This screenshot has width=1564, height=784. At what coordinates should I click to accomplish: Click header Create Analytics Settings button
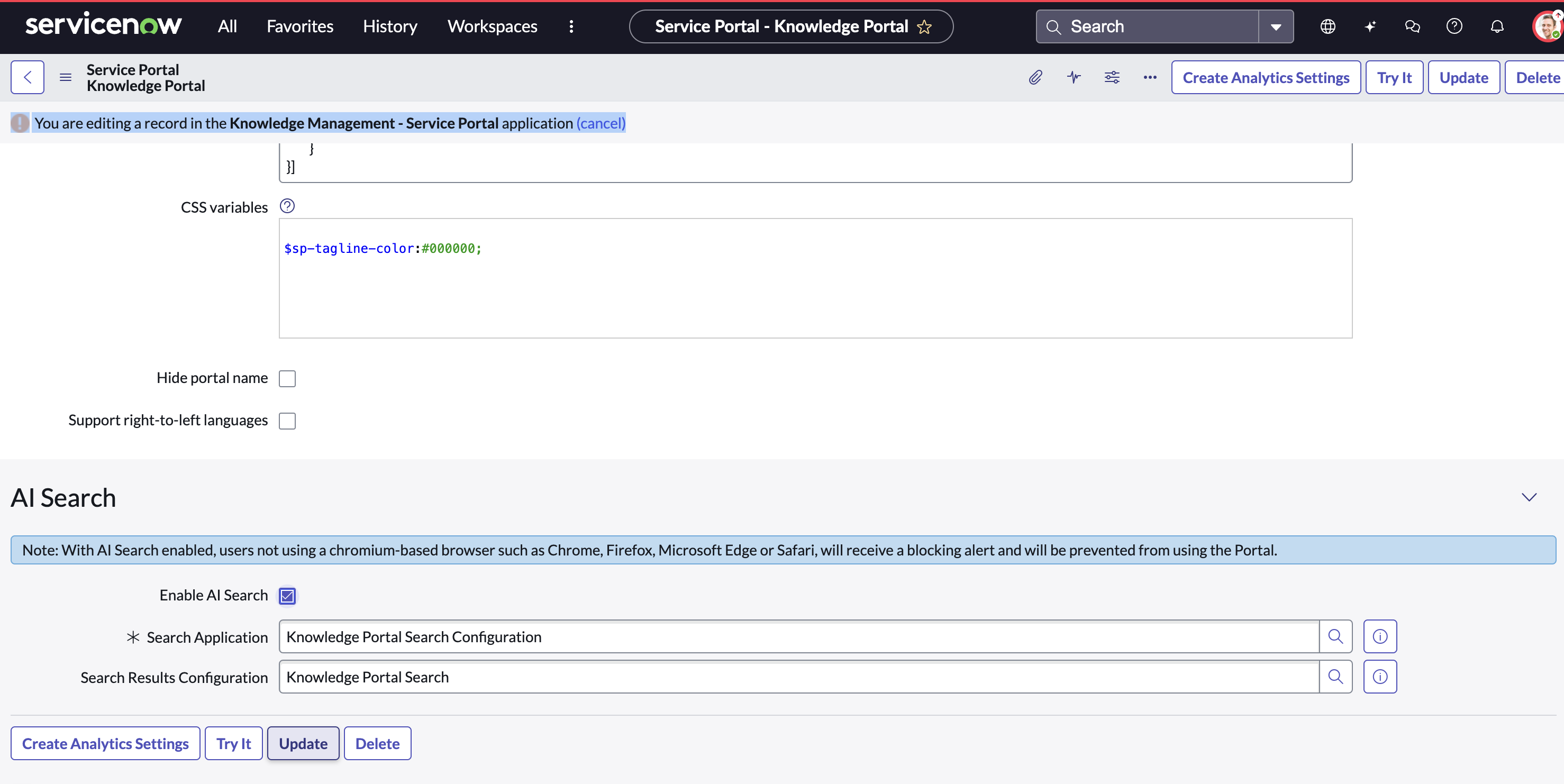click(1265, 77)
